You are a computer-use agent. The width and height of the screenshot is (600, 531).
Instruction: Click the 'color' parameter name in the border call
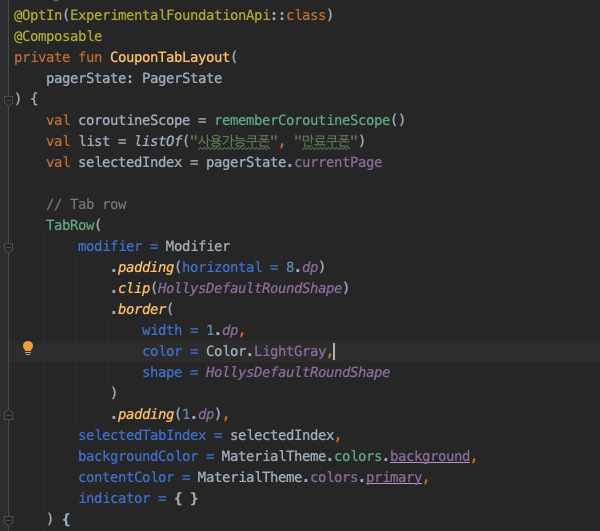pyautogui.click(x=162, y=351)
